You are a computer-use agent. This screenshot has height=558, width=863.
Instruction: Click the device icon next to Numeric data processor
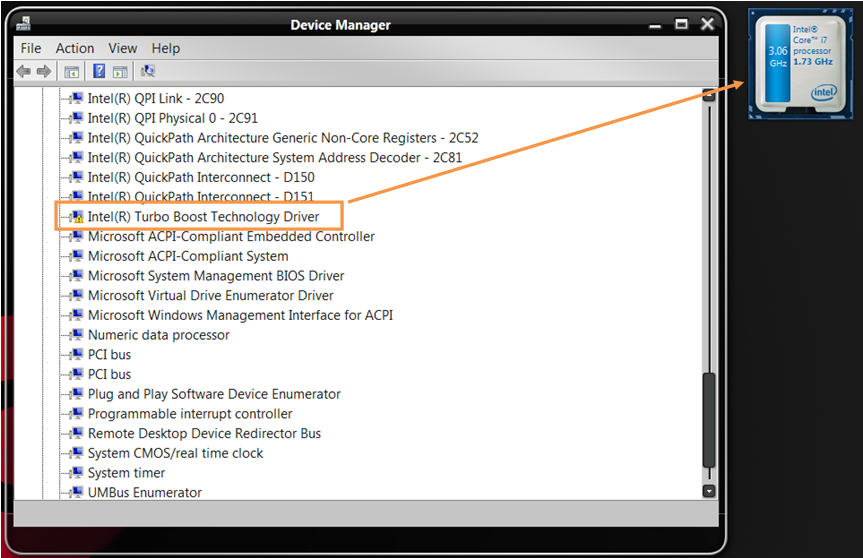click(x=78, y=335)
